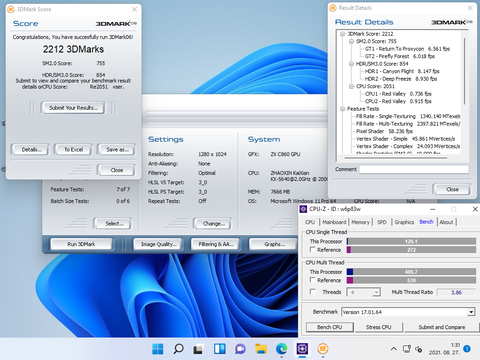
Task: Open Filtering & AA options
Action: click(215, 244)
